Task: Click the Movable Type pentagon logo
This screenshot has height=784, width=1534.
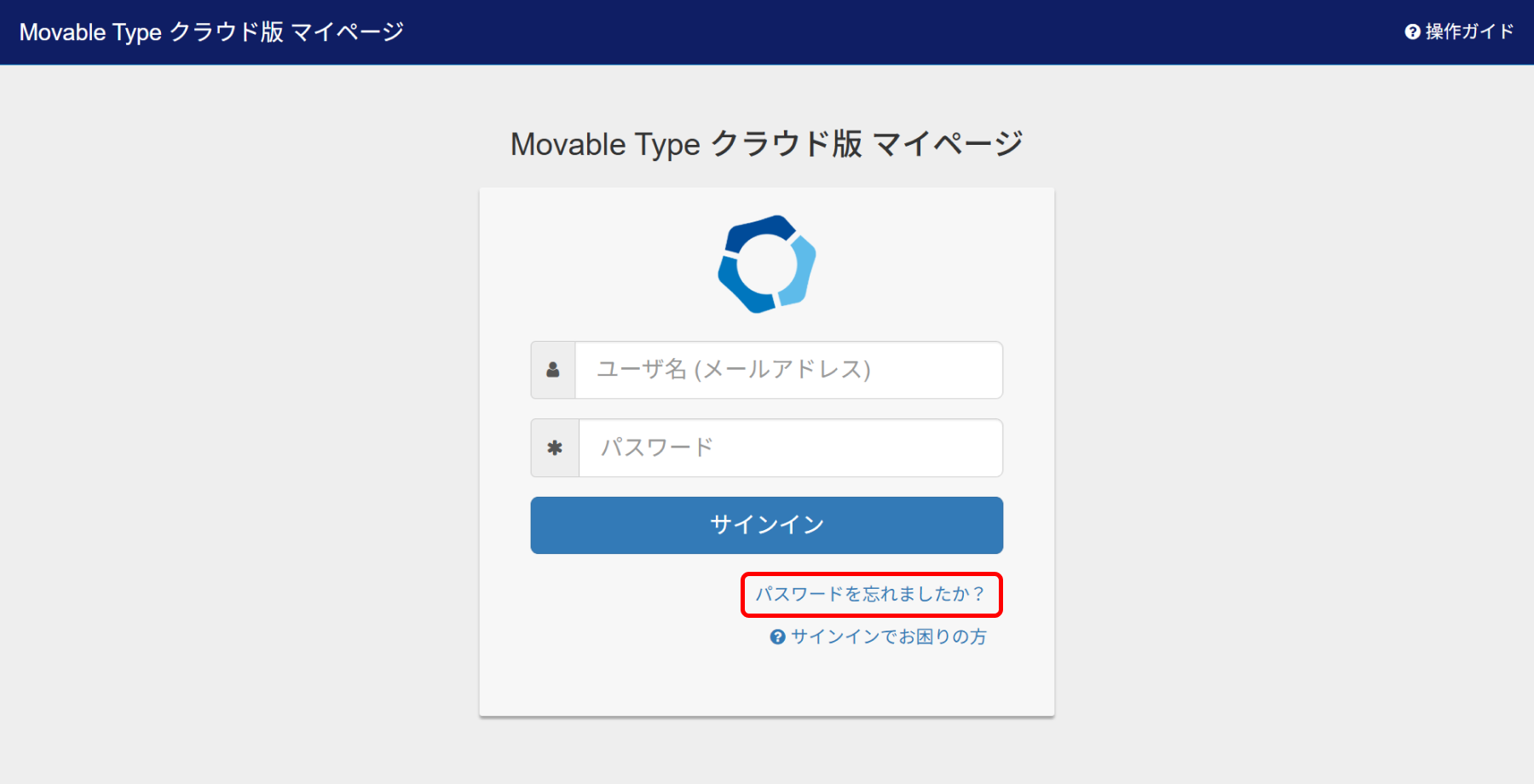Action: [x=766, y=264]
